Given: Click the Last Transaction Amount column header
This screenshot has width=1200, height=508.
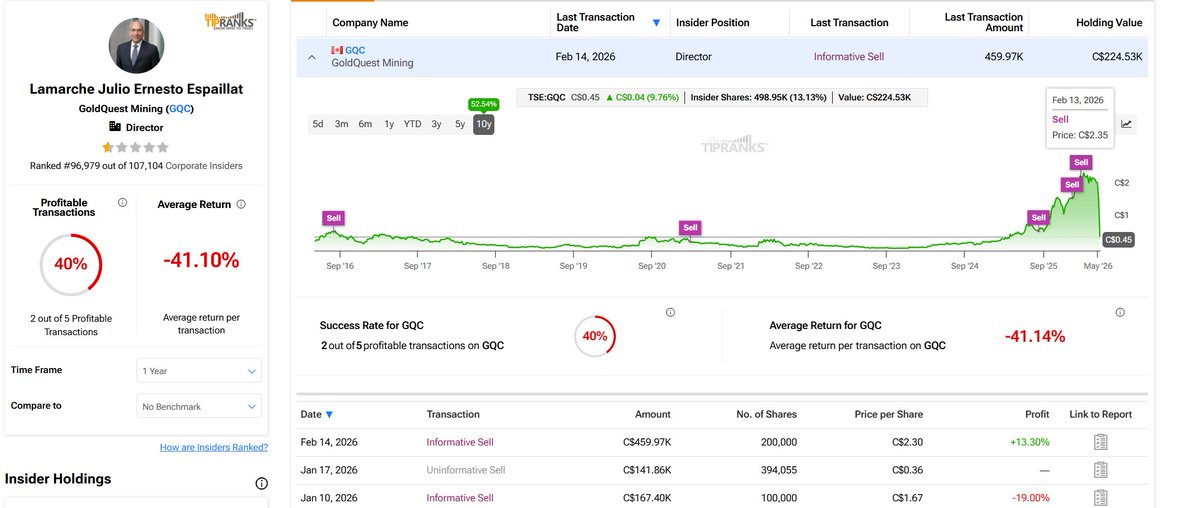Looking at the screenshot, I should [x=983, y=22].
